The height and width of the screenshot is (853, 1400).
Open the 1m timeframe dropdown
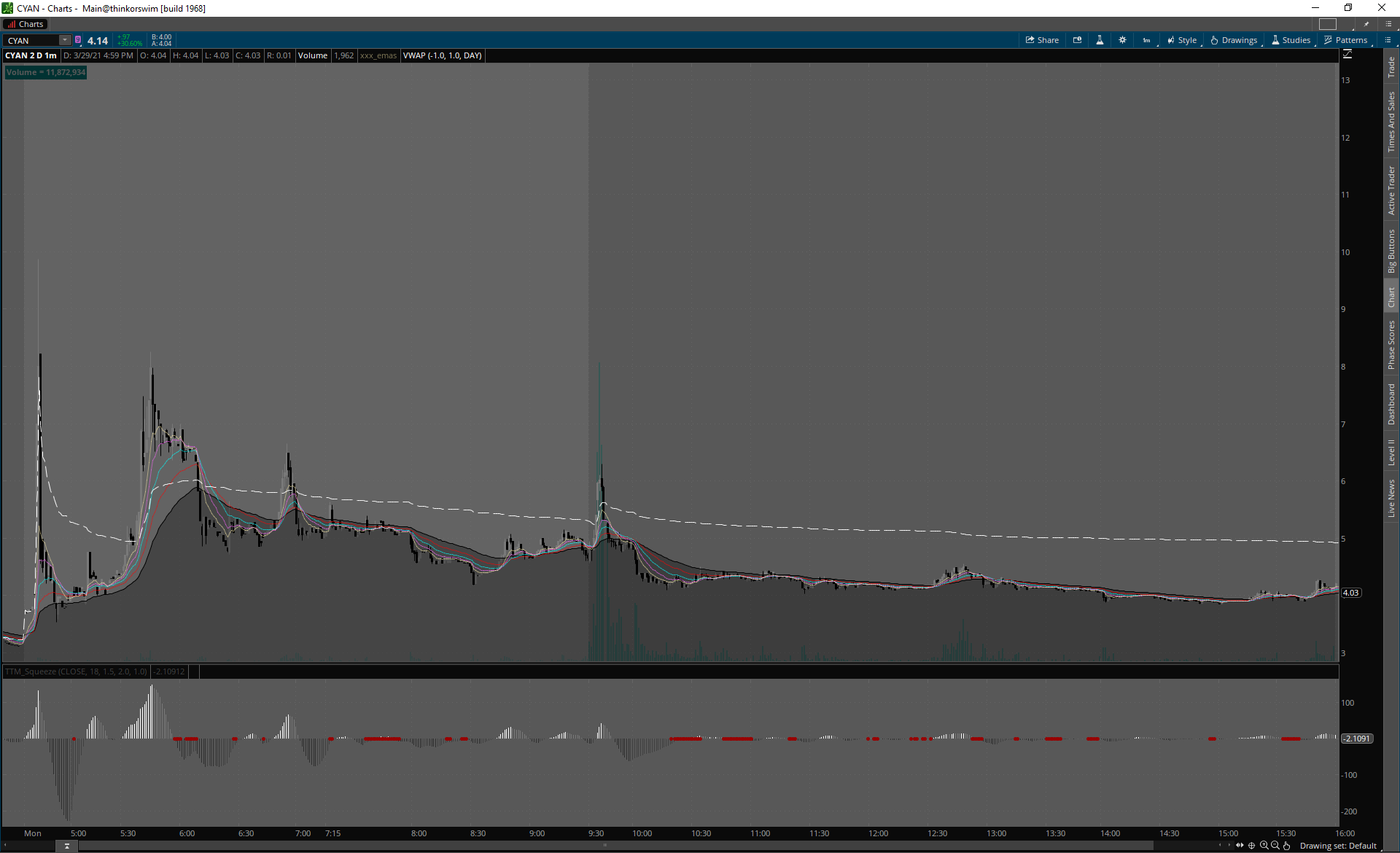click(1146, 40)
